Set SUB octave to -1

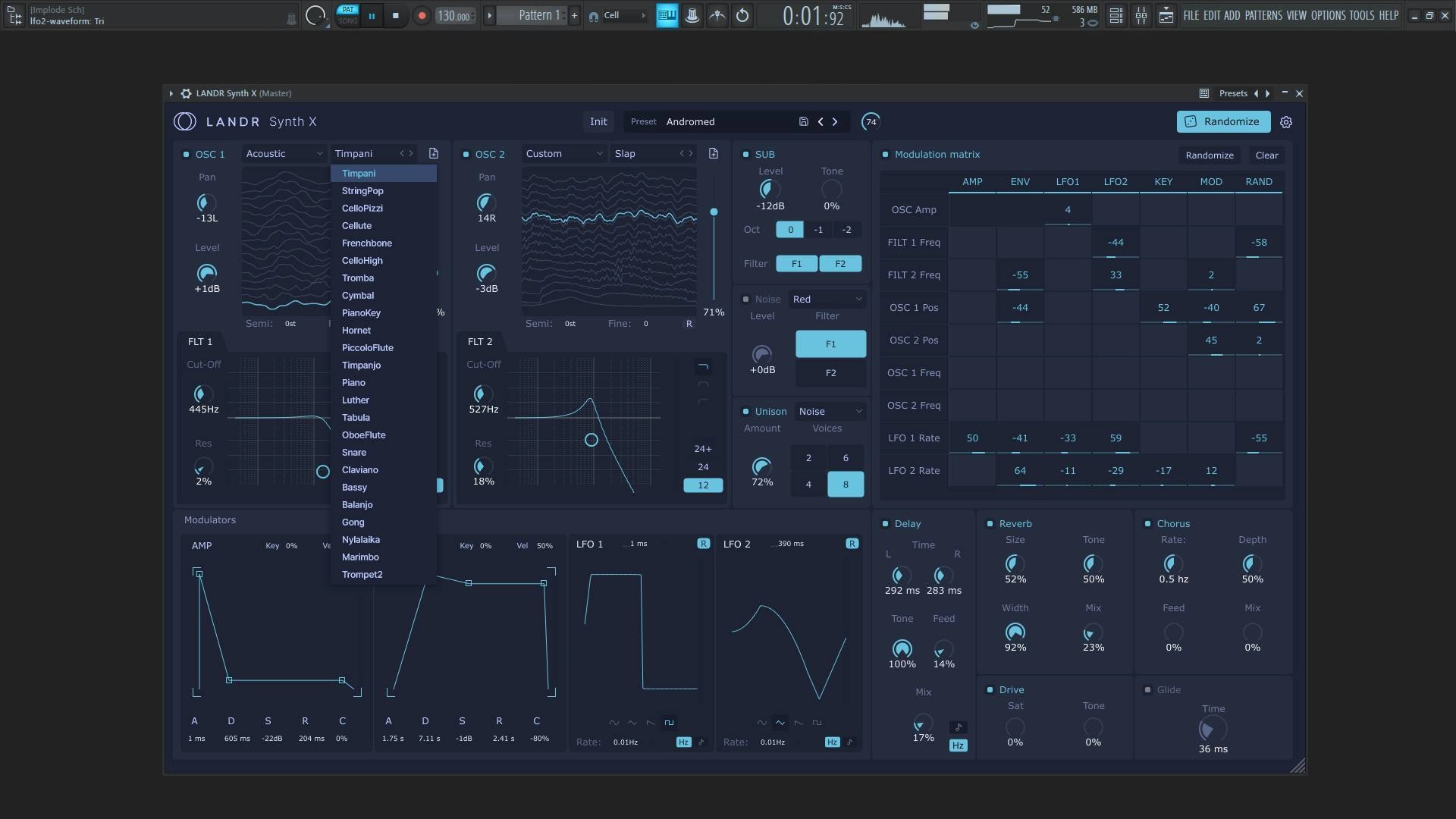818,230
